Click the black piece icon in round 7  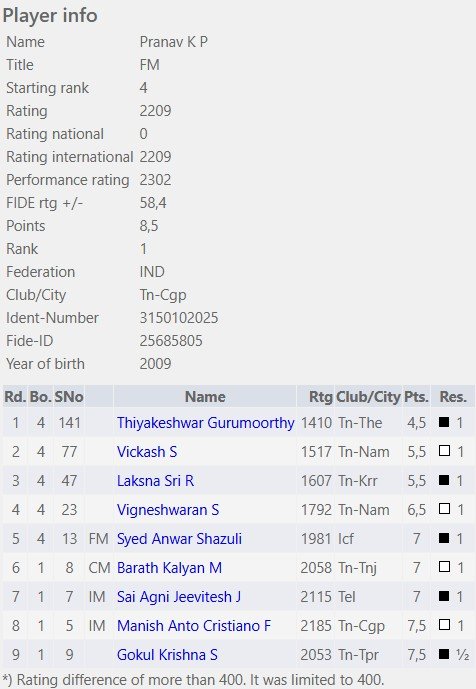tap(444, 596)
